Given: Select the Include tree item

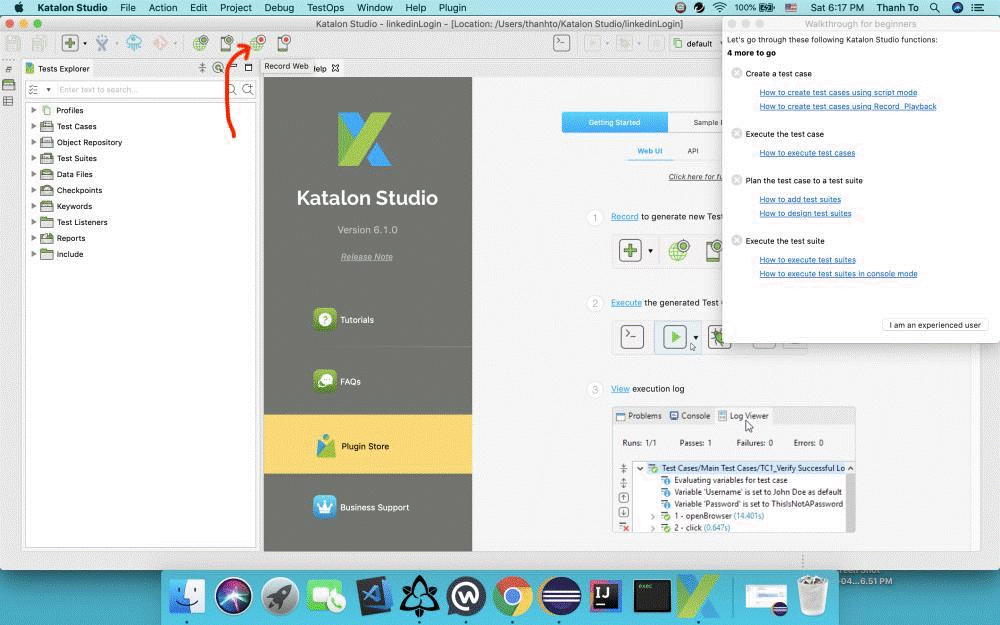Looking at the screenshot, I should [70, 254].
